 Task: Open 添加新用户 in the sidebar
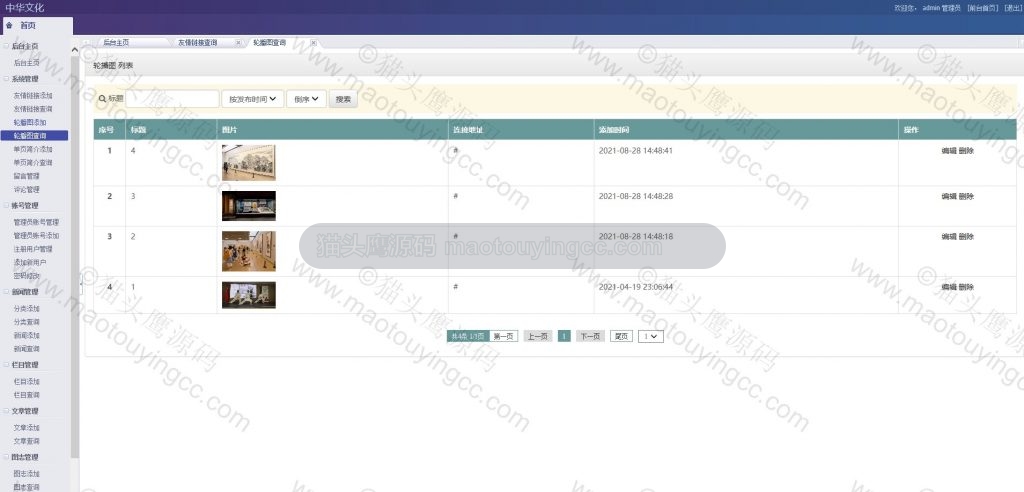[x=30, y=263]
